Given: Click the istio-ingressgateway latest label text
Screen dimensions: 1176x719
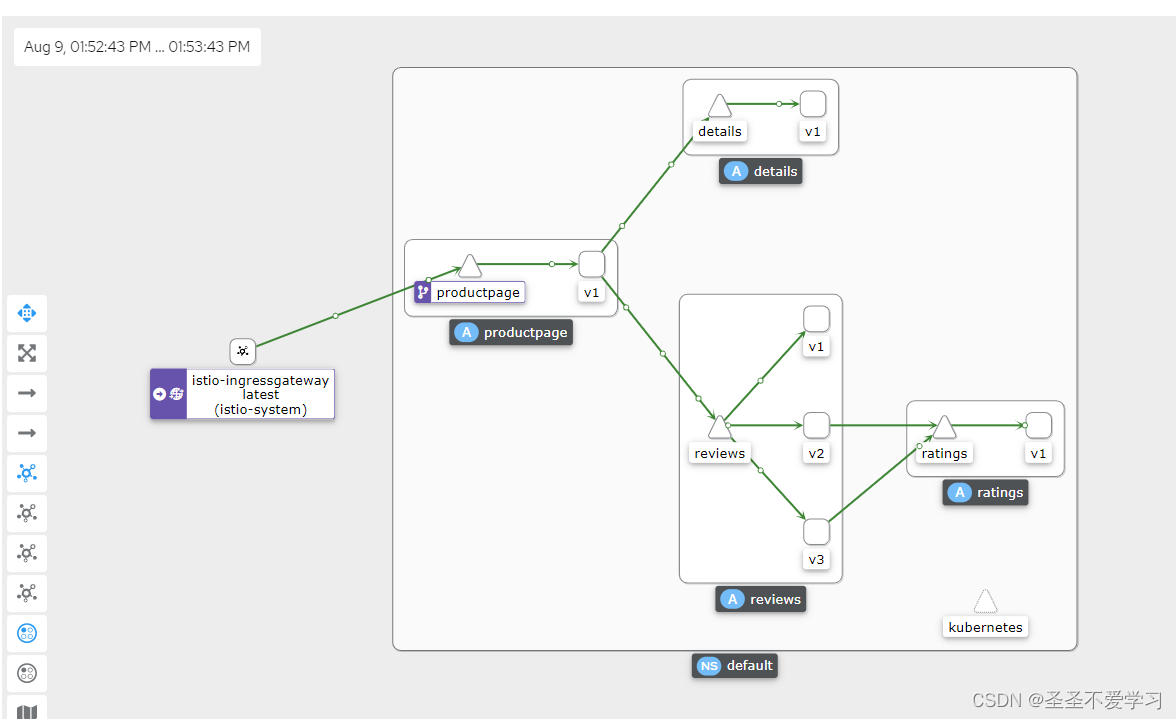Looking at the screenshot, I should click(260, 394).
